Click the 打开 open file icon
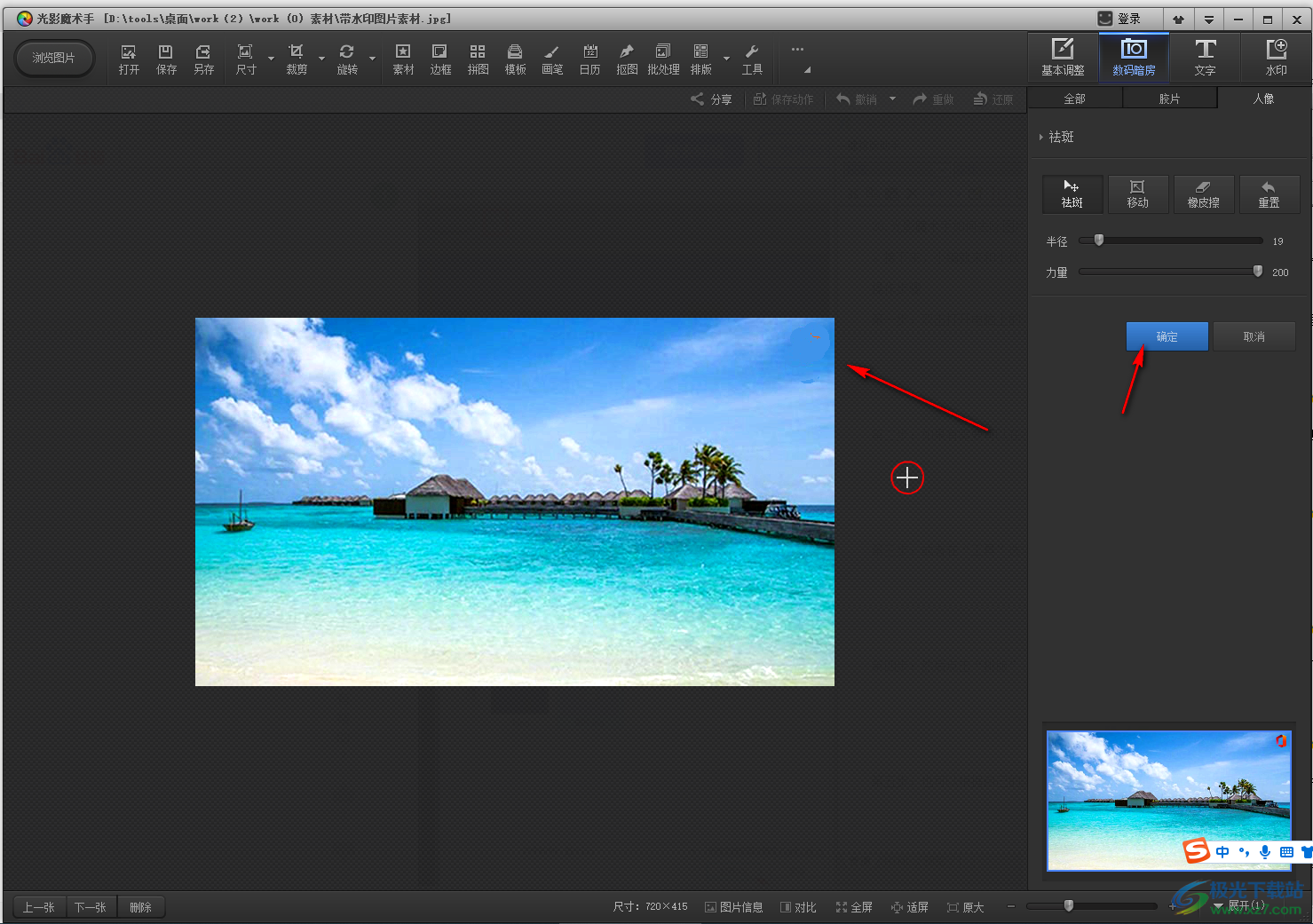 tap(129, 59)
